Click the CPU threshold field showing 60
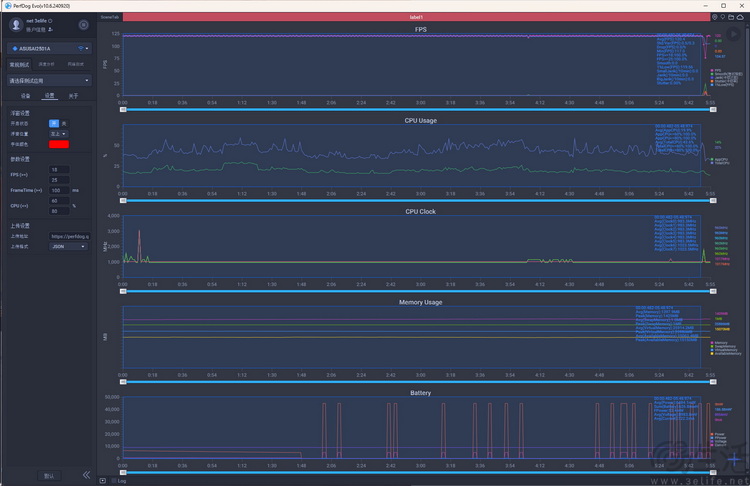The height and width of the screenshot is (486, 750). 59,201
